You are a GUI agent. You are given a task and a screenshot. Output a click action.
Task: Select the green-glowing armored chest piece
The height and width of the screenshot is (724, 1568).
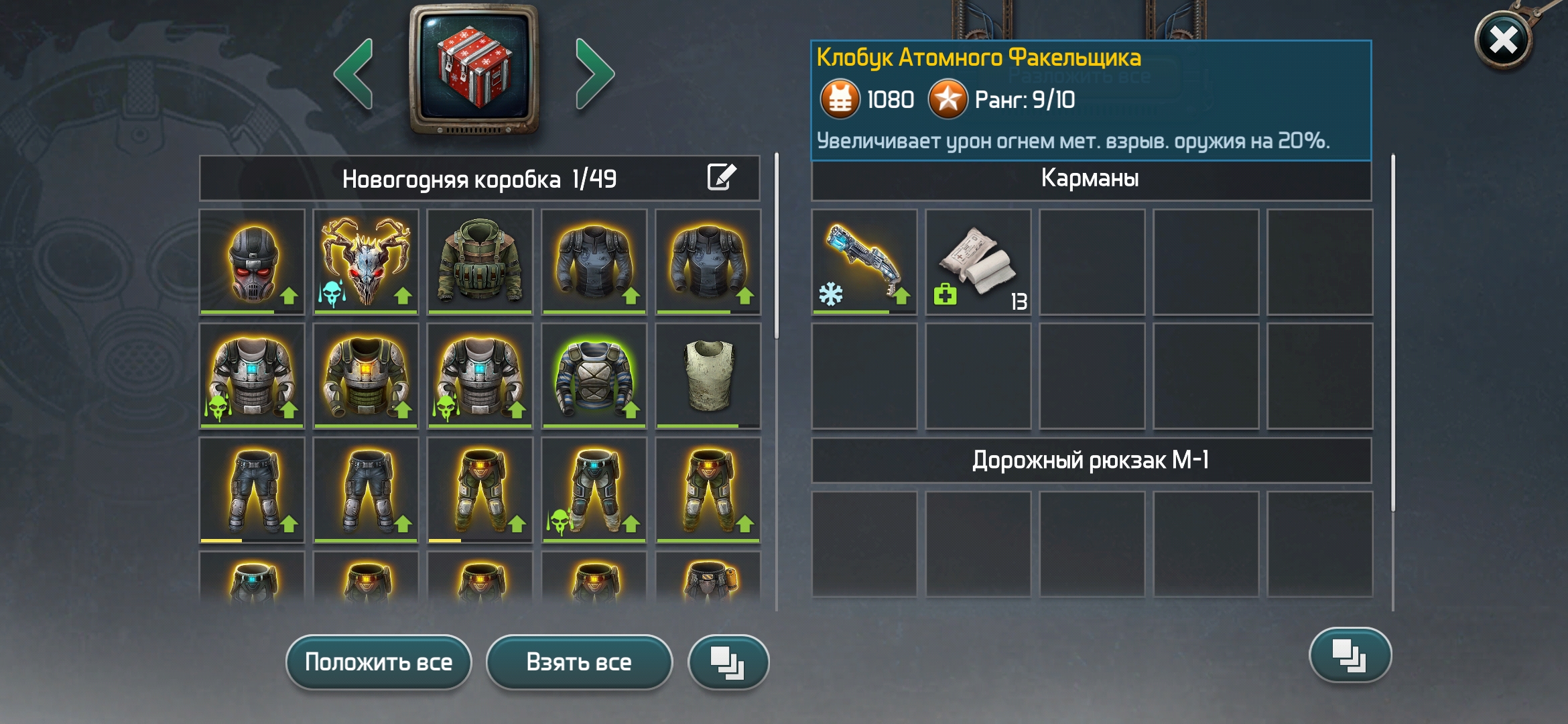coord(594,375)
